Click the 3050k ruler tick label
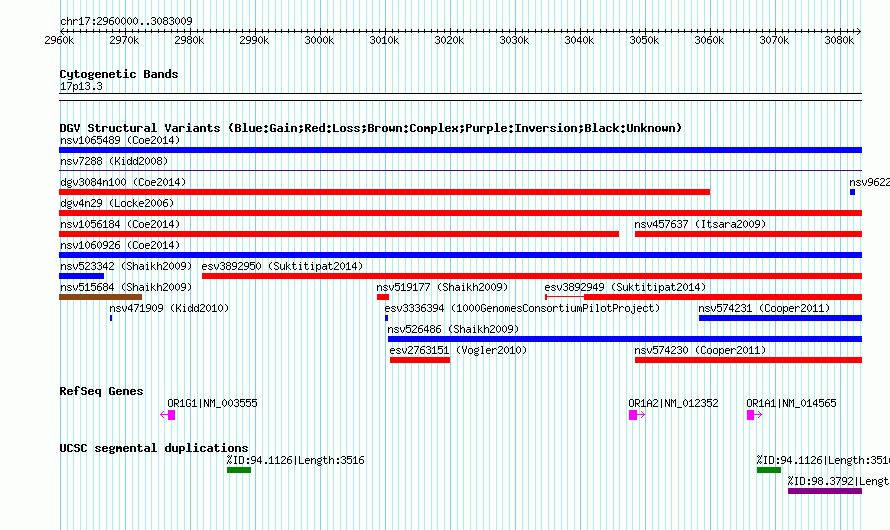 644,40
